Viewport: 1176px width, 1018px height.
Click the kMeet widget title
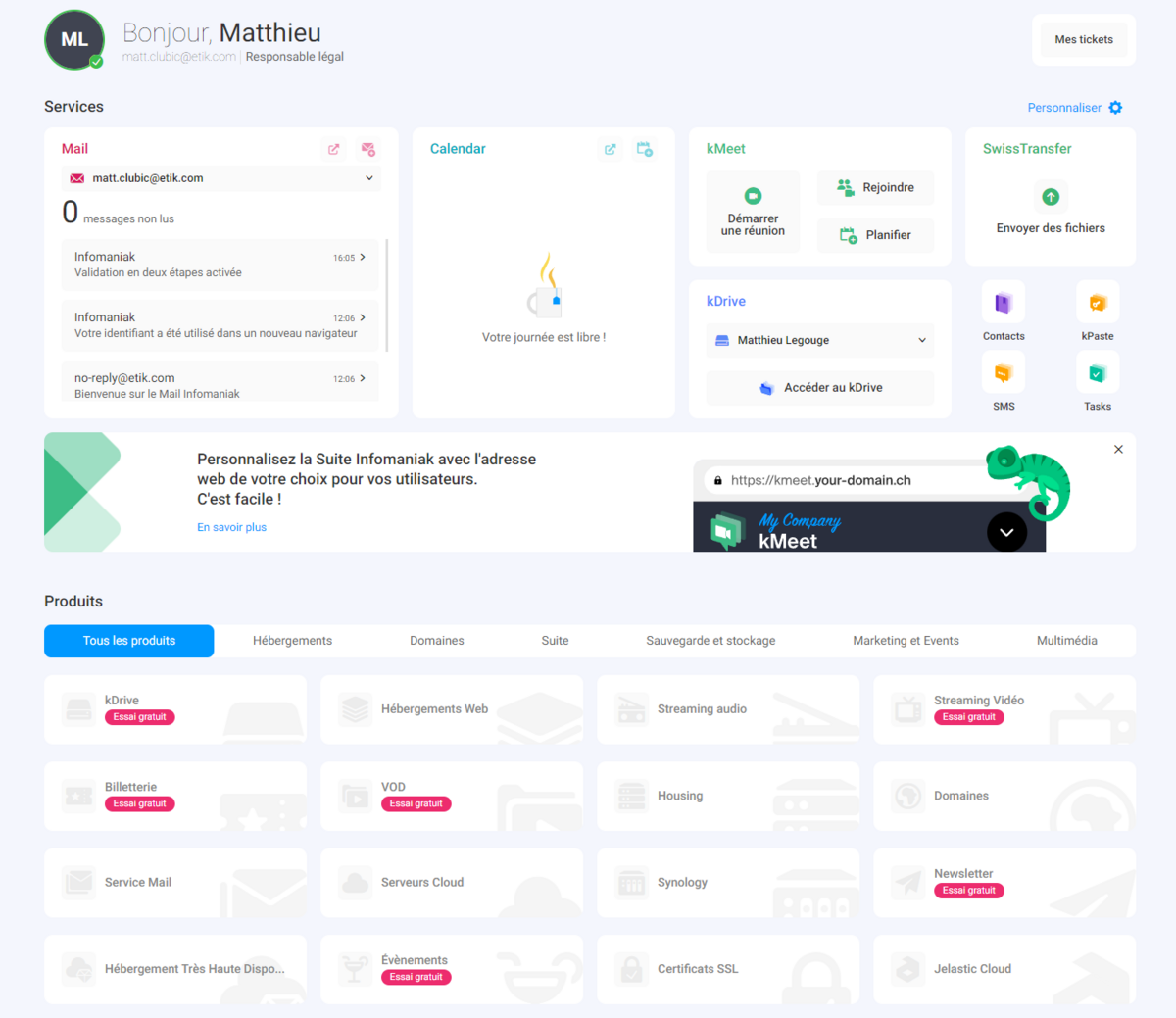(x=726, y=149)
